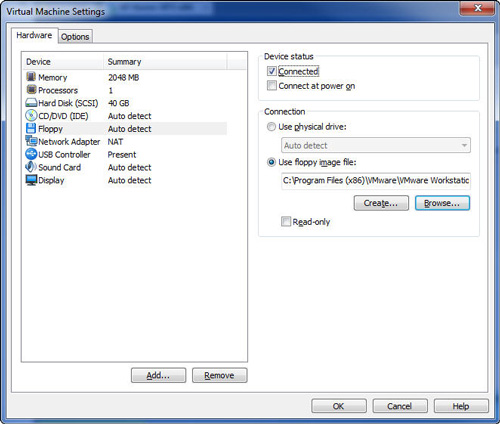Select the Sound Card speaker icon
Image resolution: width=500 pixels, height=424 pixels.
[31, 167]
